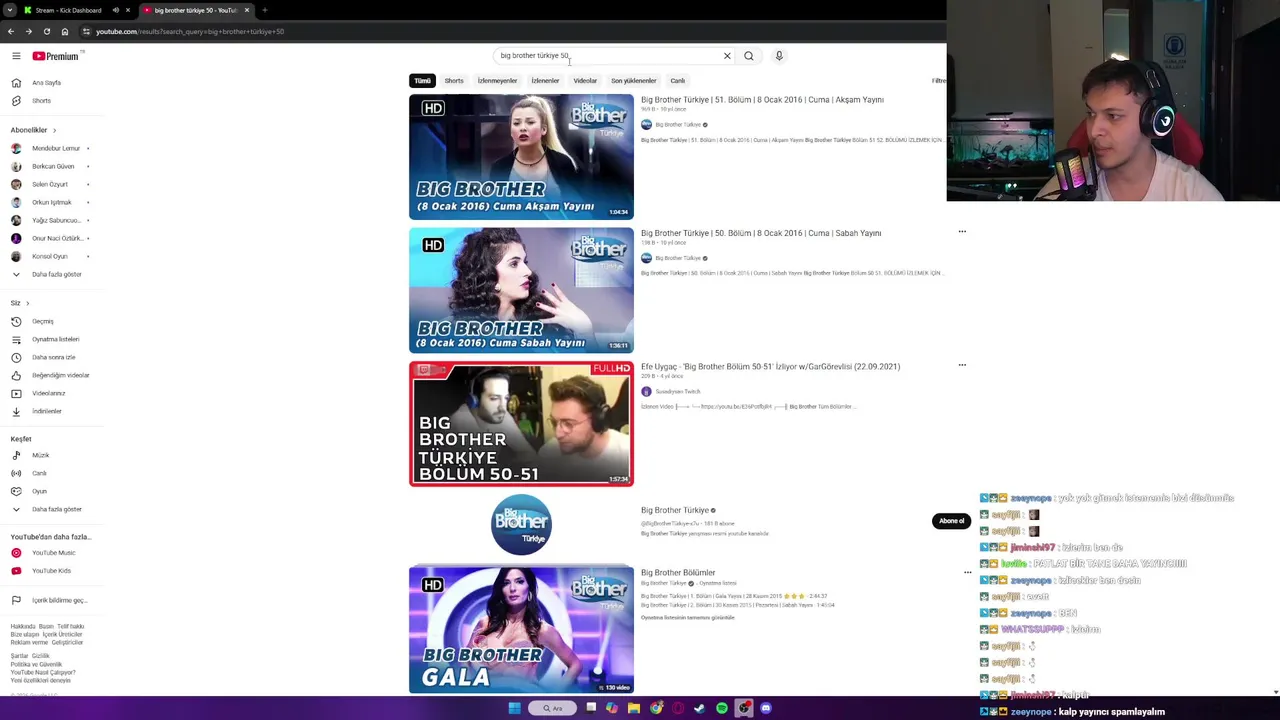Open İçerik bildirme geçmişi flag item
This screenshot has width=1280, height=720.
pos(48,600)
